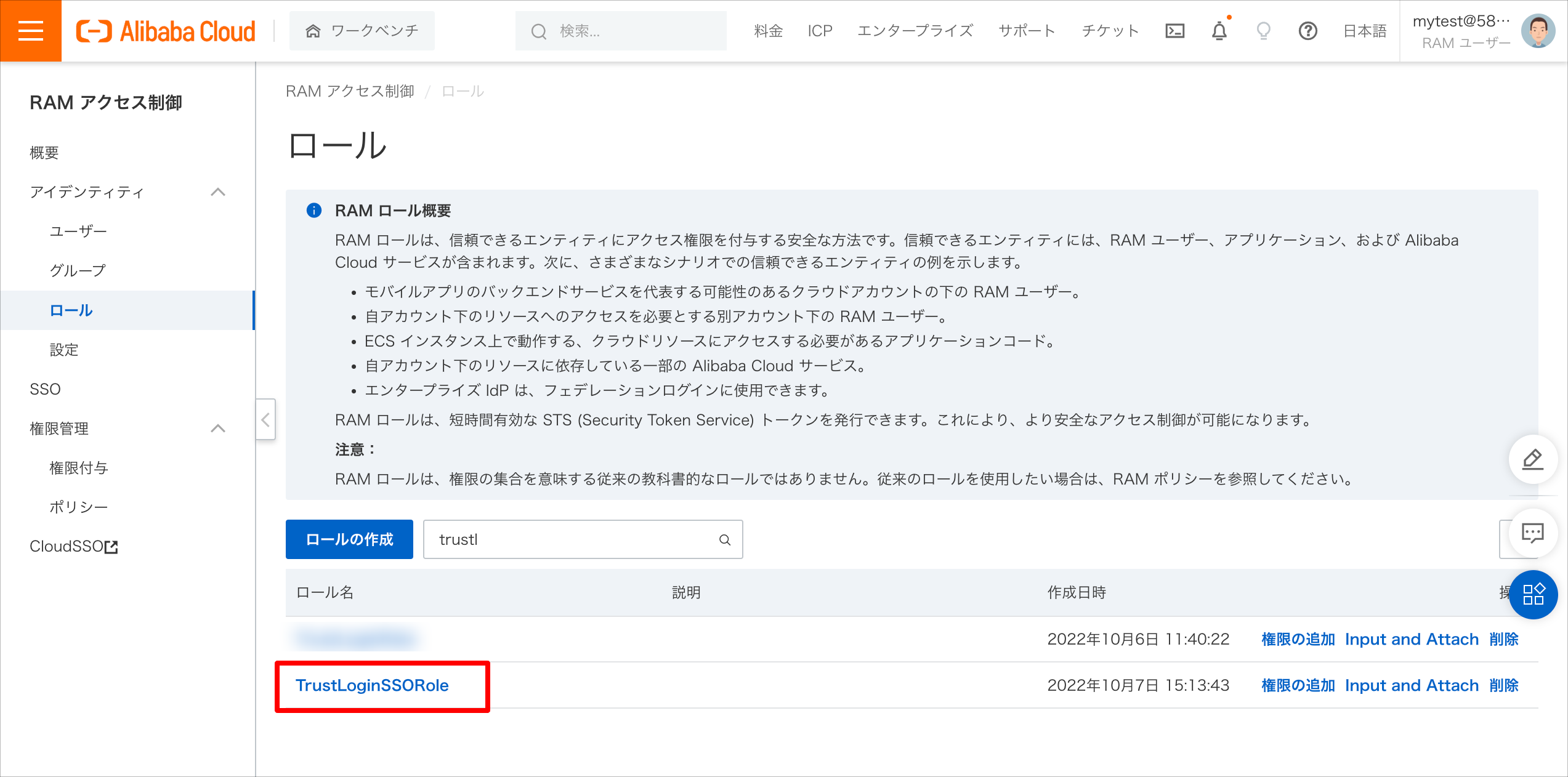
Task: Click the floating edit pencil icon
Action: pyautogui.click(x=1533, y=459)
